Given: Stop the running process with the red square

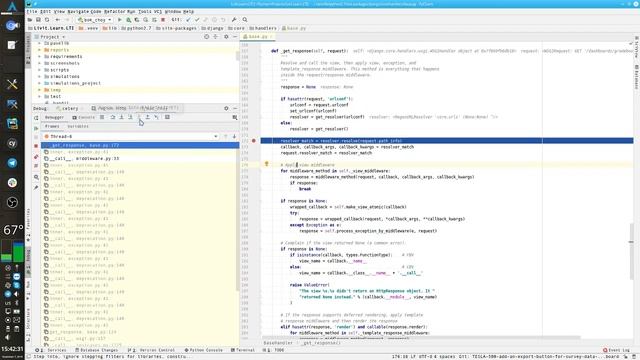Looking at the screenshot, I should pos(163,20).
